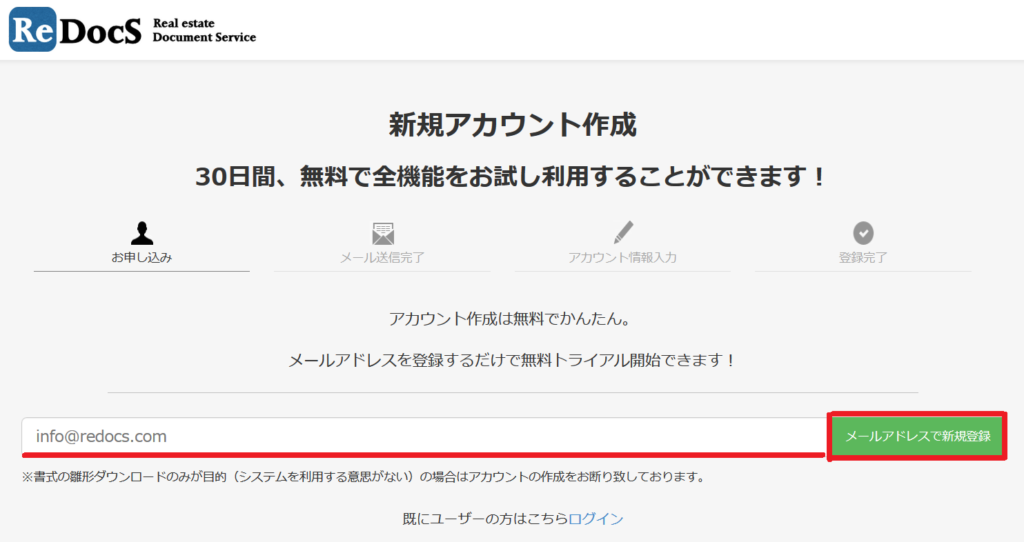Click the メールアドレスを登録するだけで text line
This screenshot has width=1024, height=542.
point(513,360)
